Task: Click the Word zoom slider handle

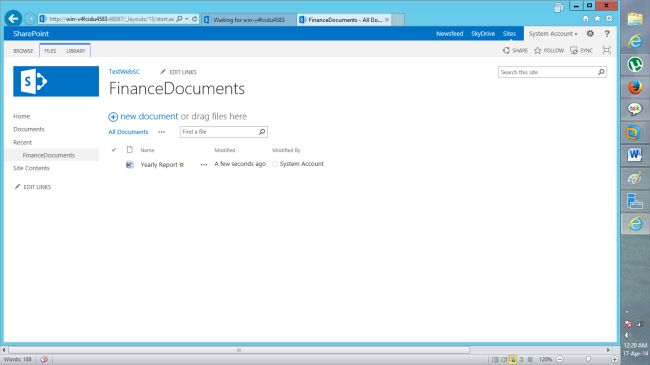Action: tap(588, 359)
